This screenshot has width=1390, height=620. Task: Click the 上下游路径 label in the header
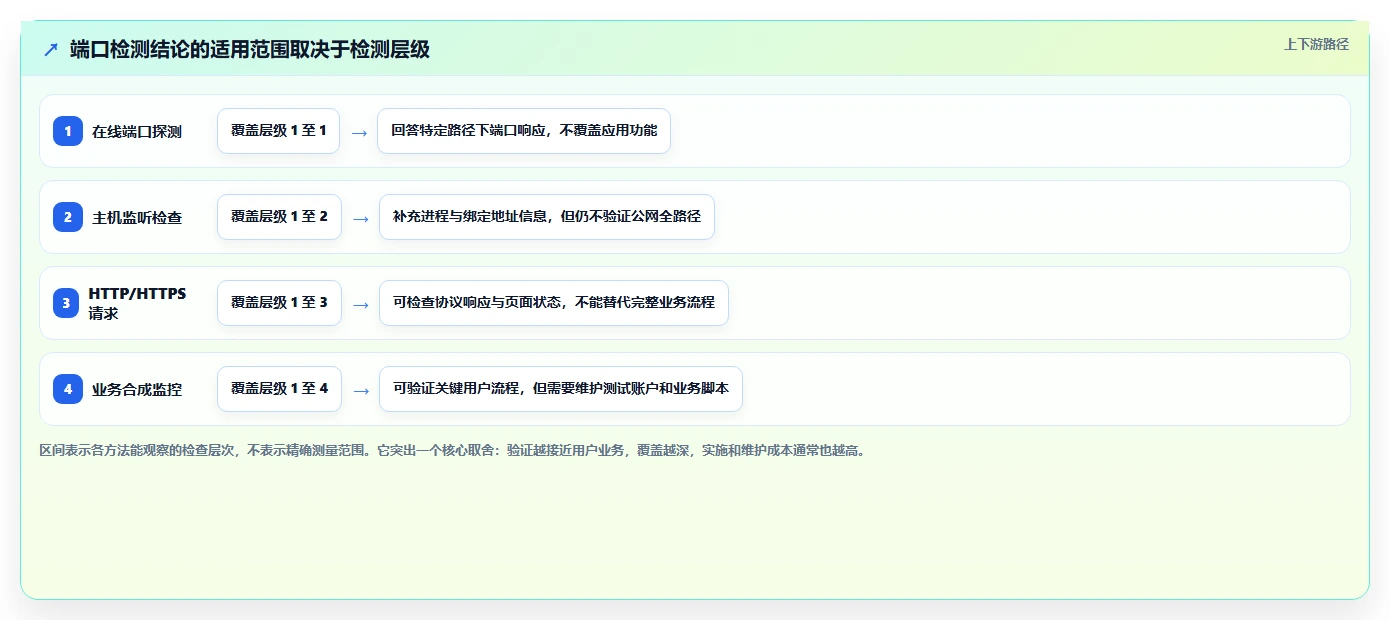click(x=1316, y=44)
